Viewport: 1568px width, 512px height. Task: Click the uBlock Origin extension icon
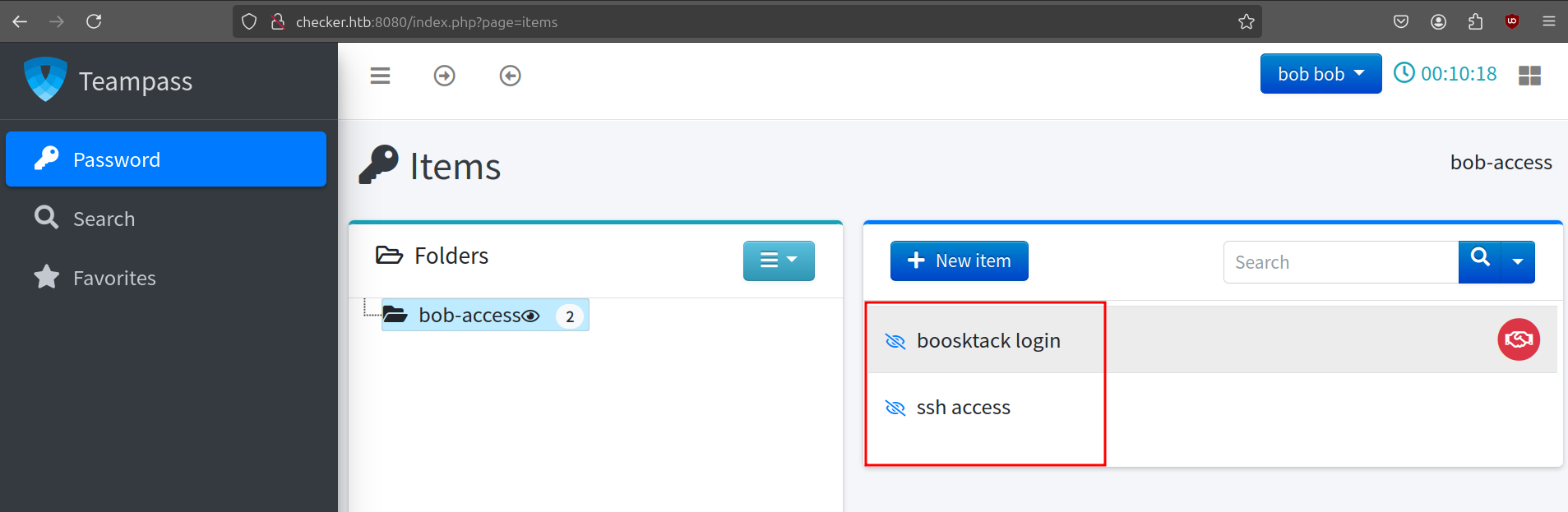pos(1512,21)
